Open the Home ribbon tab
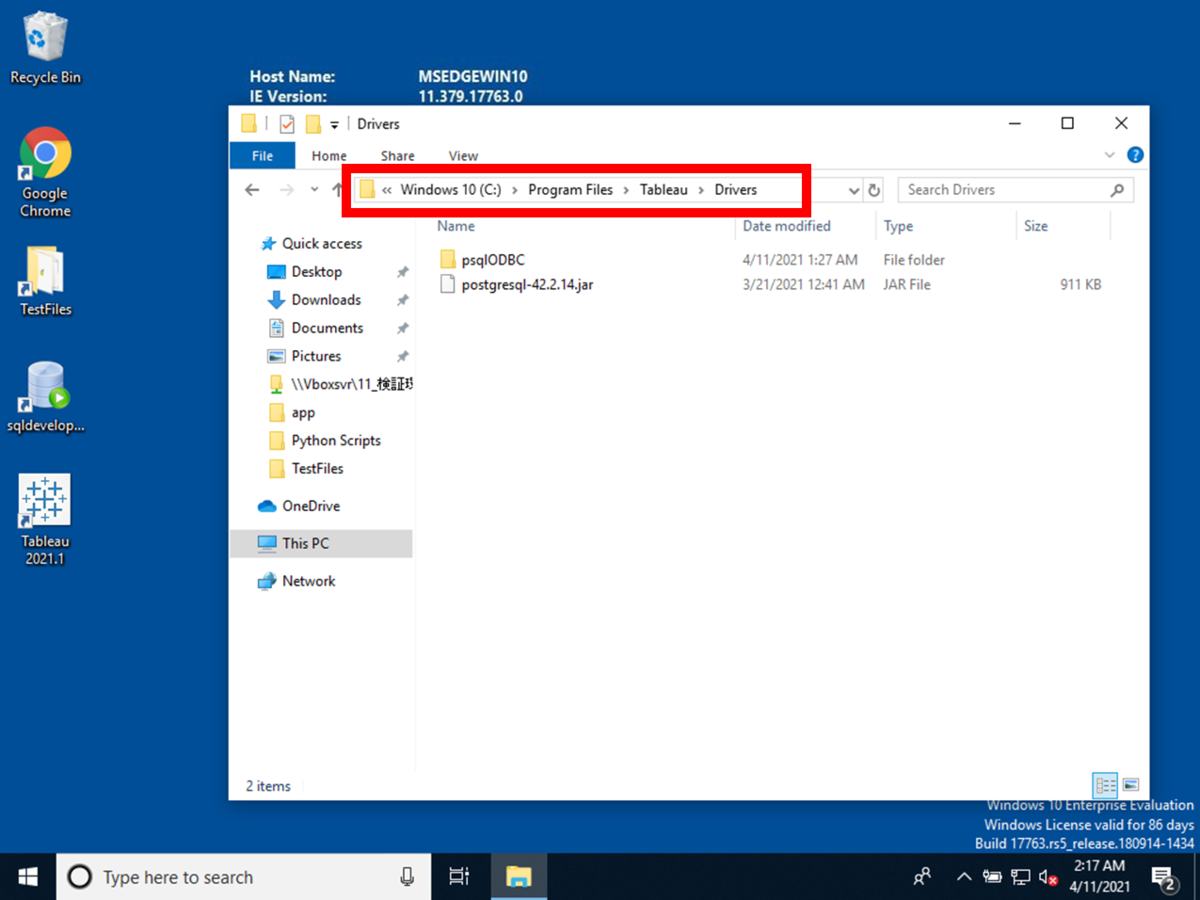1200x900 pixels. [329, 156]
